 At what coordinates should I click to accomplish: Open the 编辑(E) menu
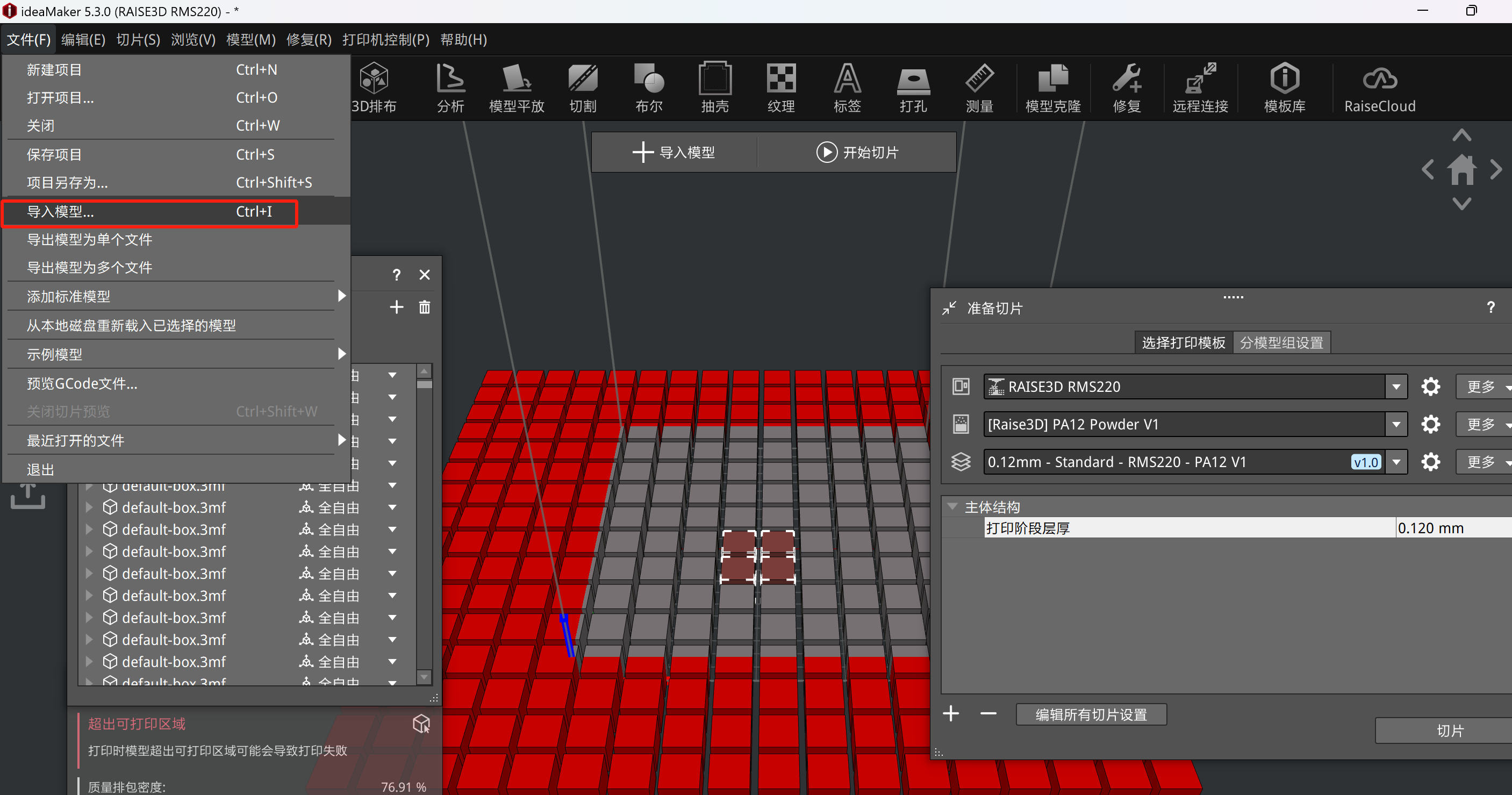pos(83,39)
